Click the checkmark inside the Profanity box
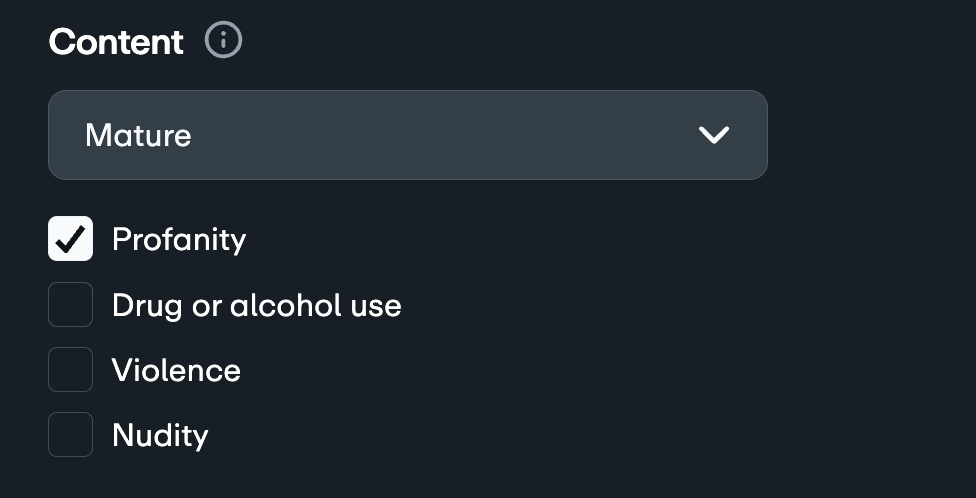Viewport: 976px width, 498px height. pyautogui.click(x=70, y=240)
